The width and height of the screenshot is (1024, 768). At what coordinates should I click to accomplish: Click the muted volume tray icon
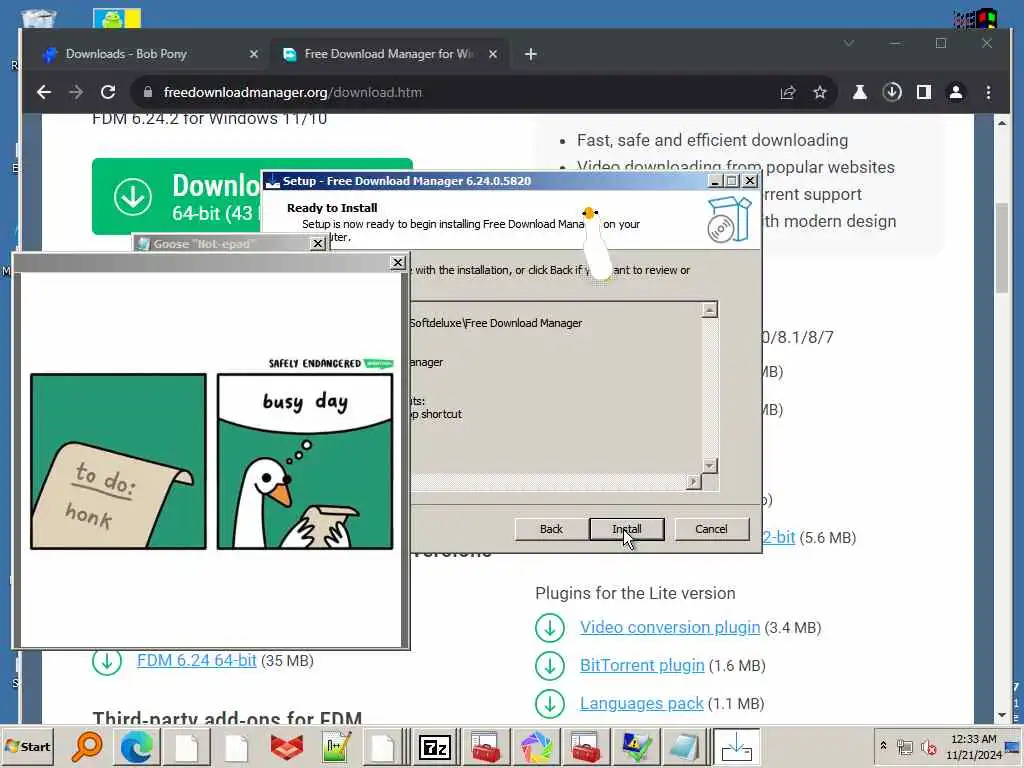tap(928, 746)
